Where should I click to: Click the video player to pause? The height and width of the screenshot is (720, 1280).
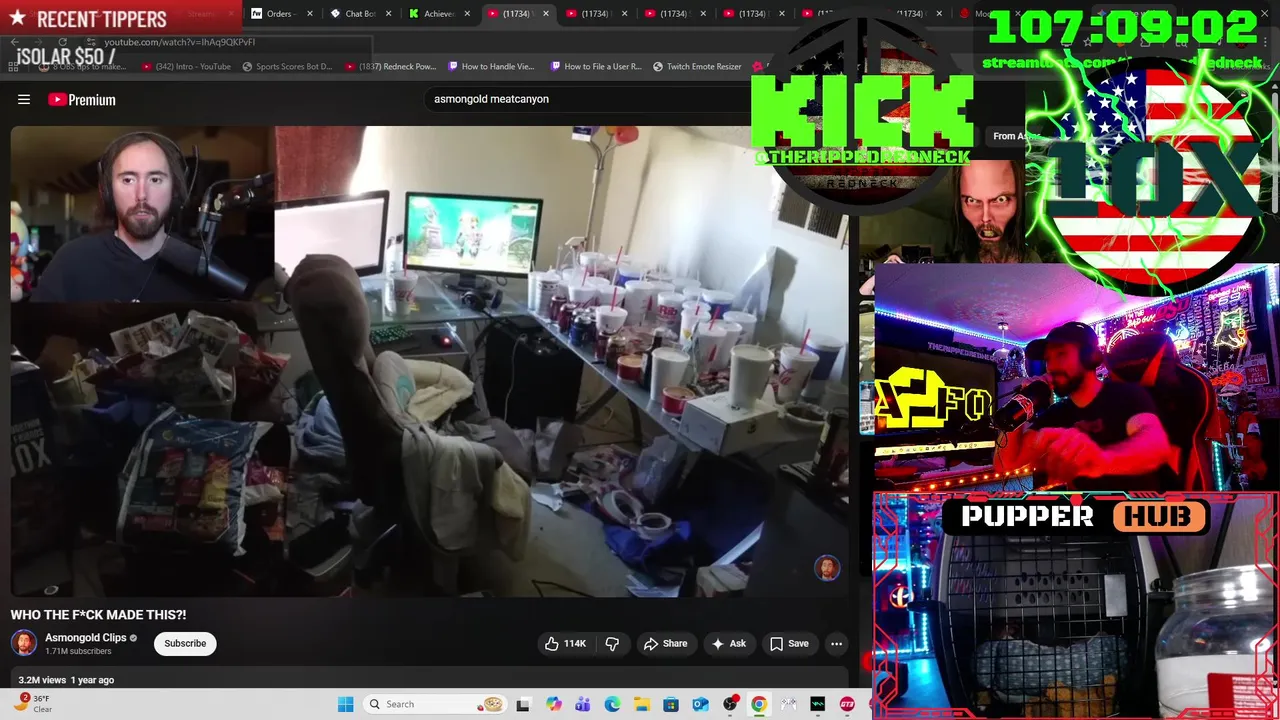pos(430,360)
